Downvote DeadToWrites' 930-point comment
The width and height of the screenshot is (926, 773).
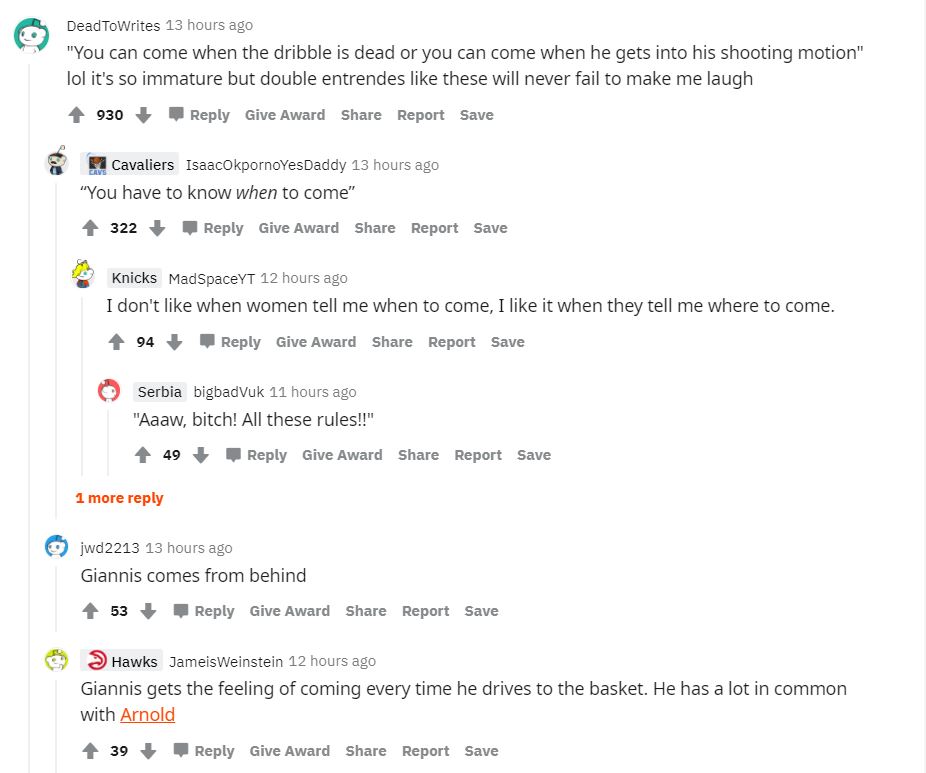(143, 115)
